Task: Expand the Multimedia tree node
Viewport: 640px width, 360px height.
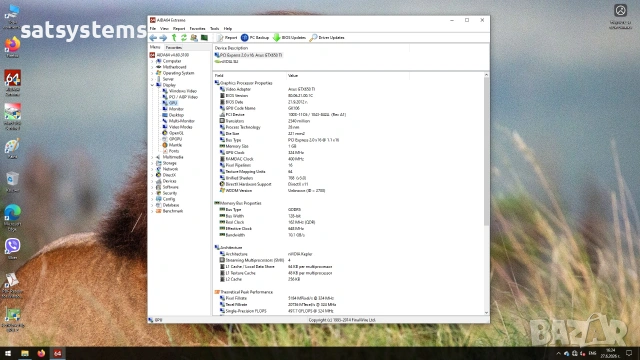Action: tap(153, 157)
